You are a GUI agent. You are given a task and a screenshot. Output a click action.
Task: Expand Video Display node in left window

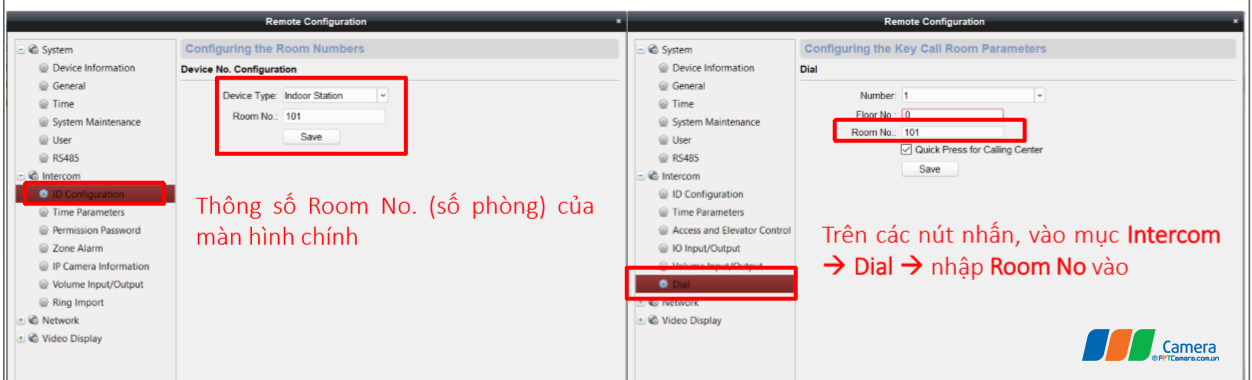(21, 338)
